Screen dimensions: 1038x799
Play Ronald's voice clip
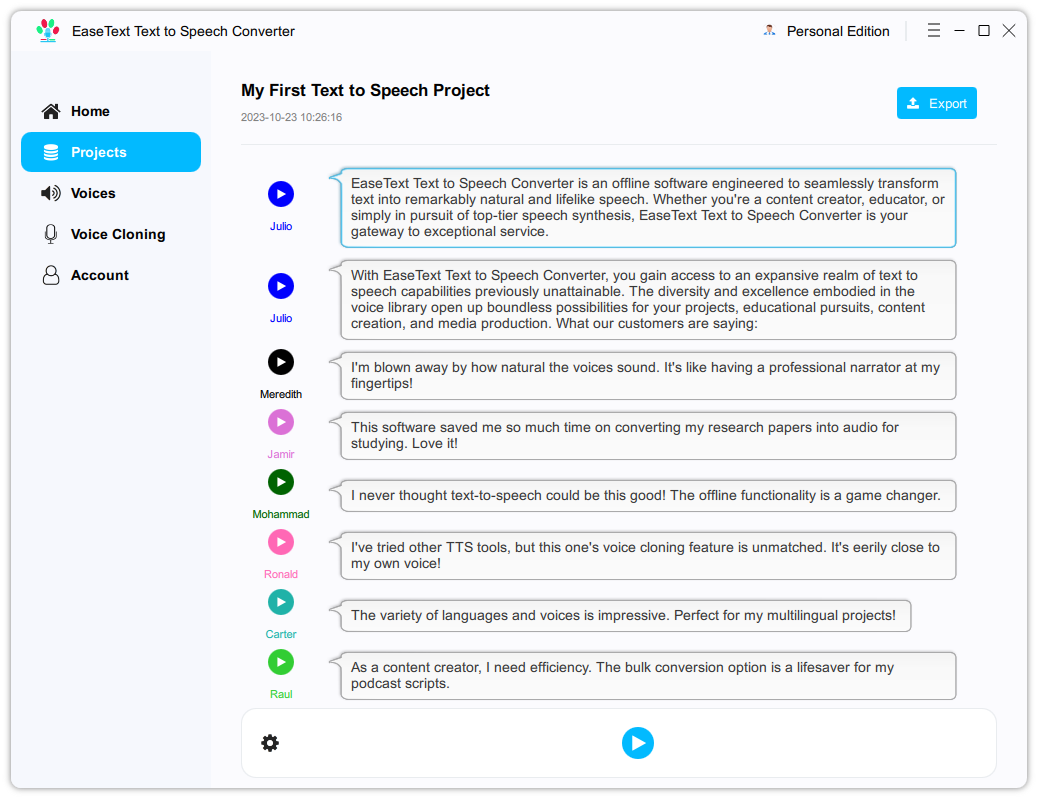click(281, 542)
